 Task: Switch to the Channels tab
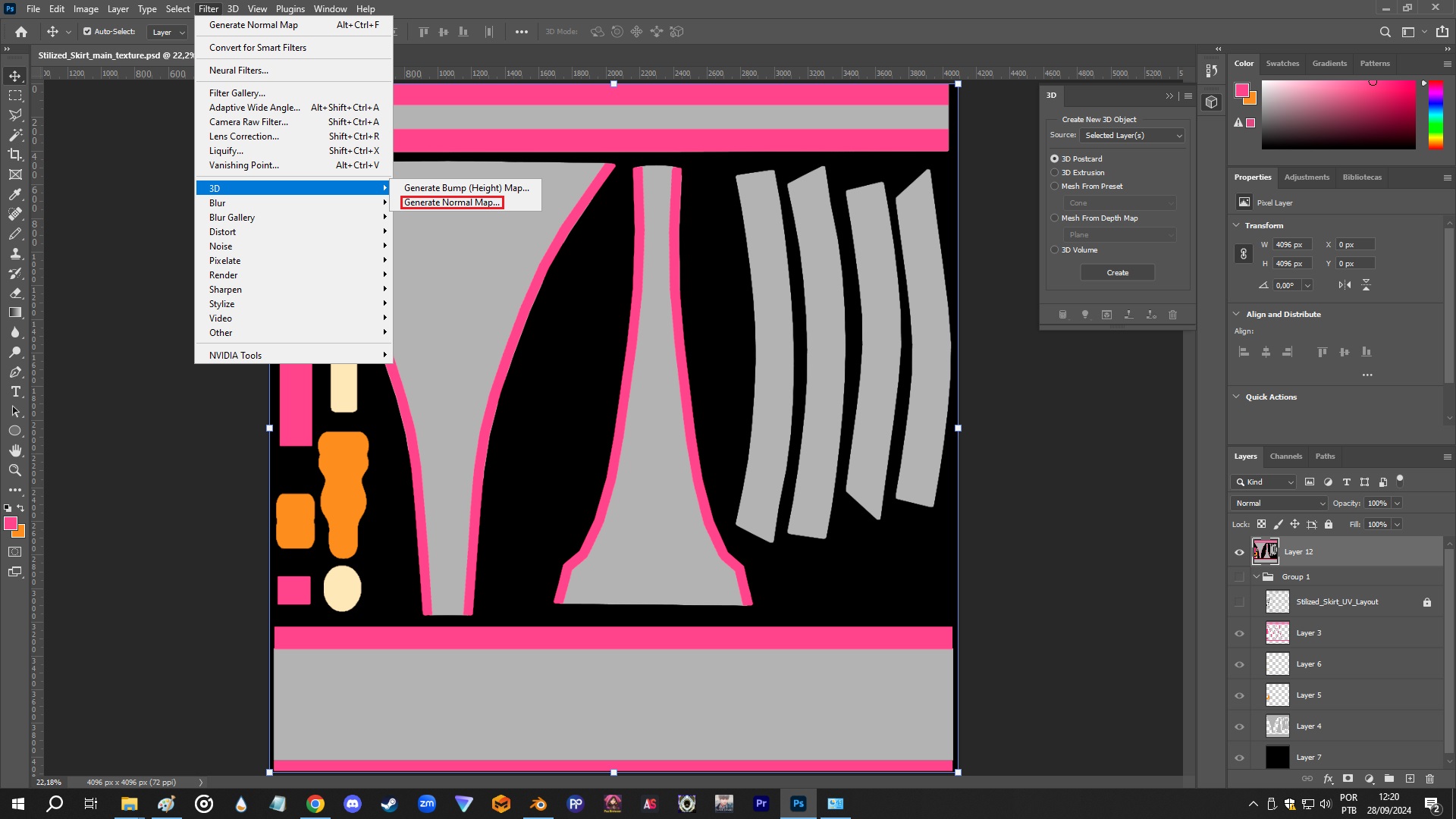1286,455
